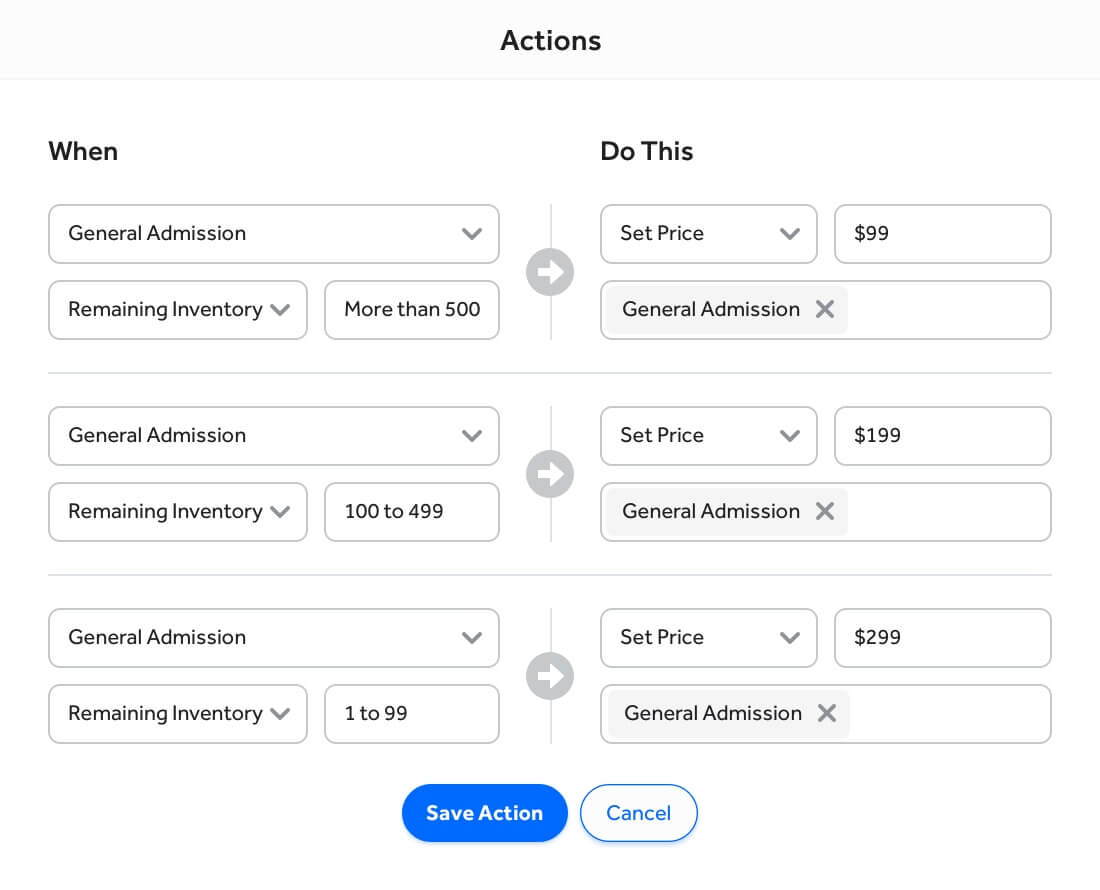
Task: Remove the General Admission tag from the $99 rule
Action: (824, 309)
